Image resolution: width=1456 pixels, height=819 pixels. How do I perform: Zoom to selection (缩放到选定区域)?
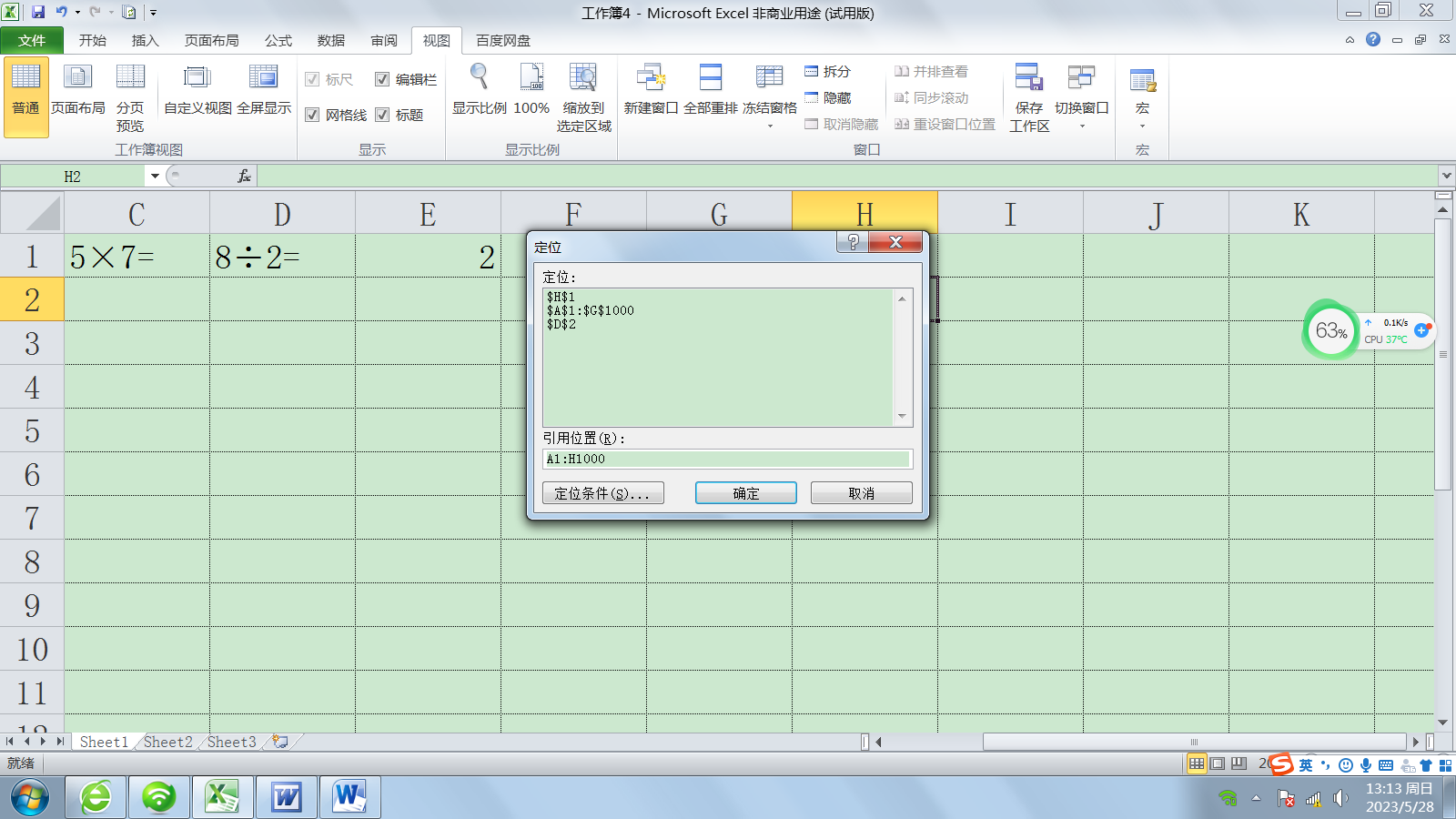[x=583, y=96]
